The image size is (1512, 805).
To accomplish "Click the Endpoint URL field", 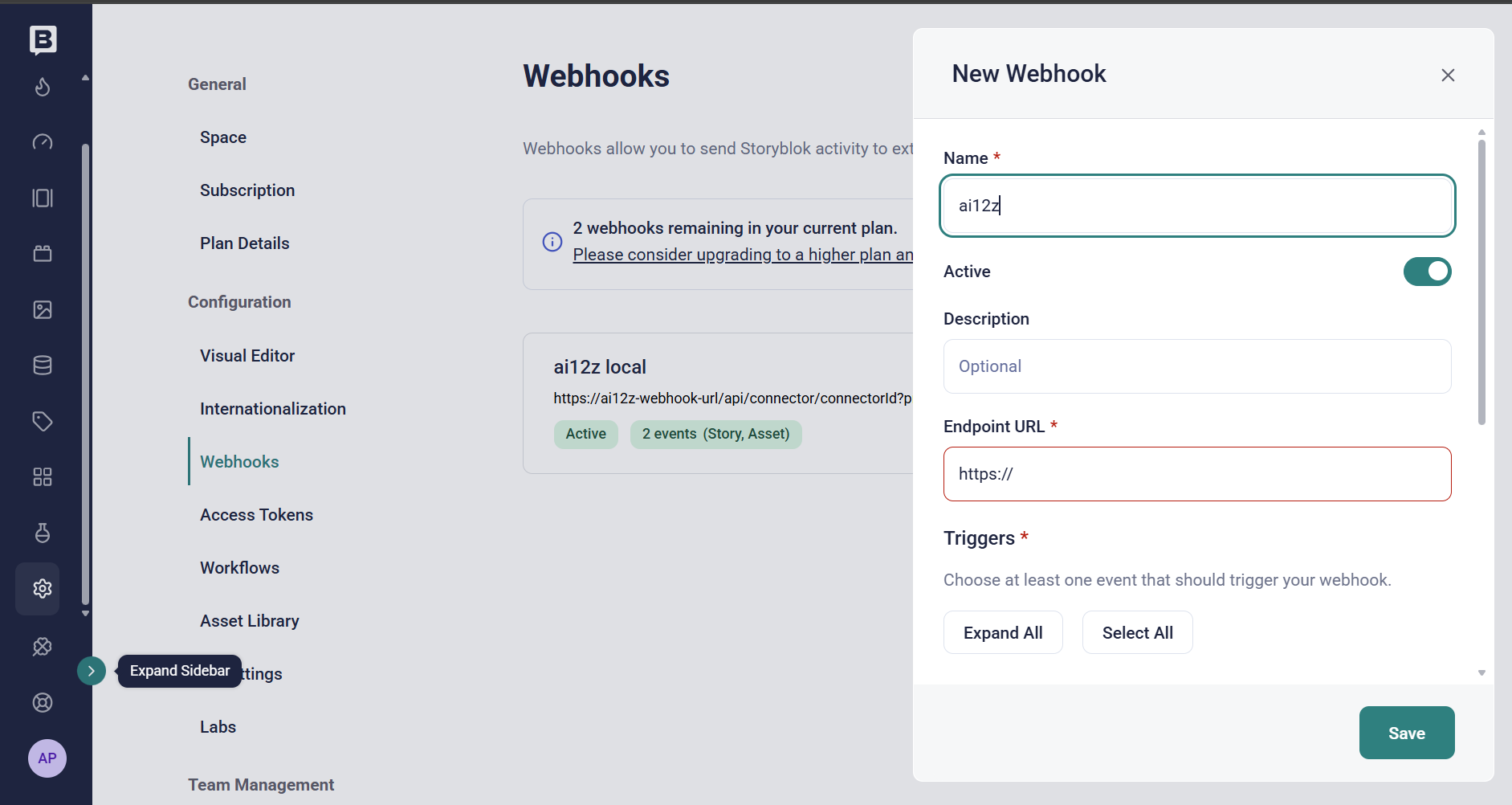I will click(1196, 474).
